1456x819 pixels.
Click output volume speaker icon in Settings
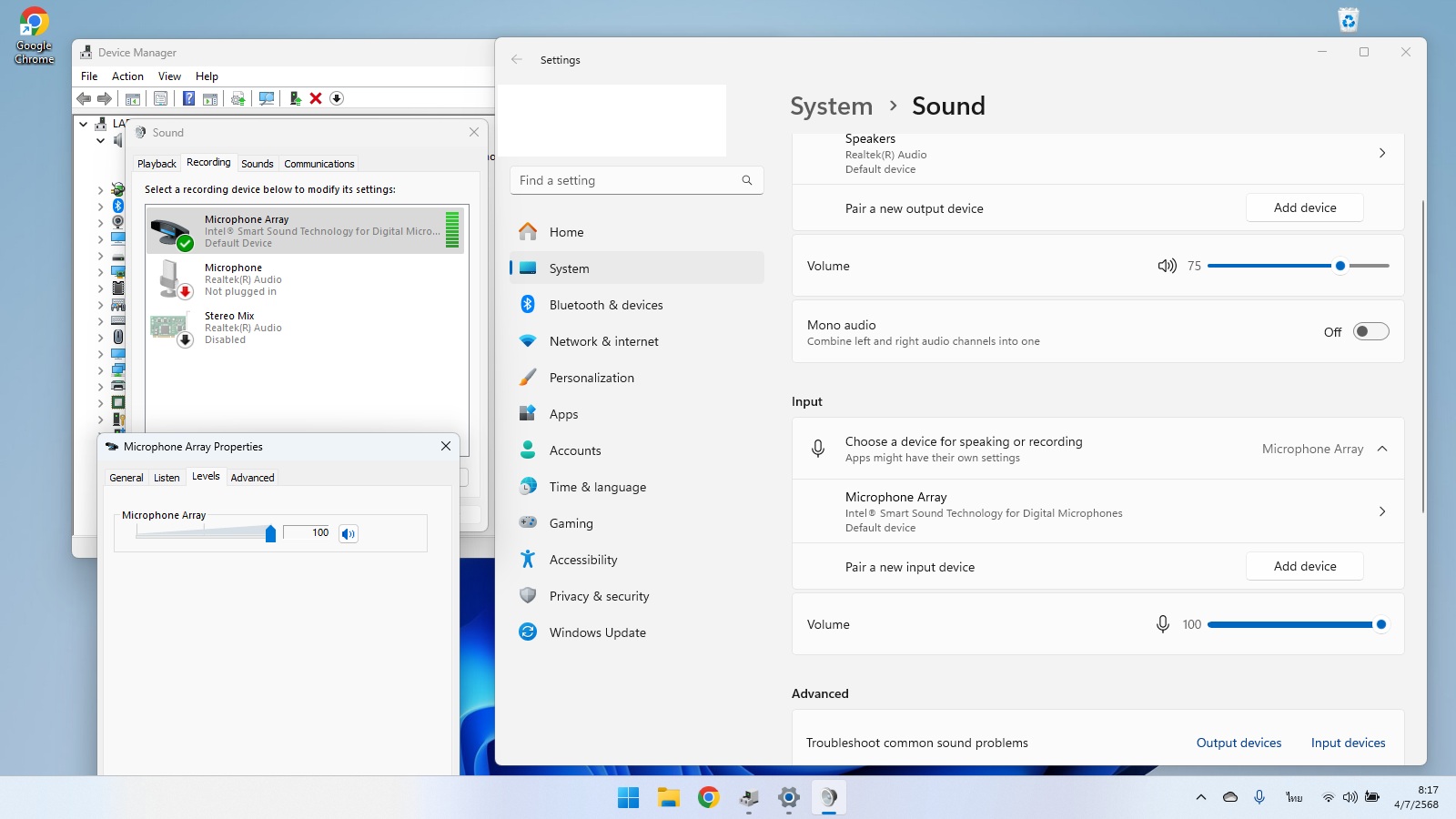pyautogui.click(x=1167, y=266)
